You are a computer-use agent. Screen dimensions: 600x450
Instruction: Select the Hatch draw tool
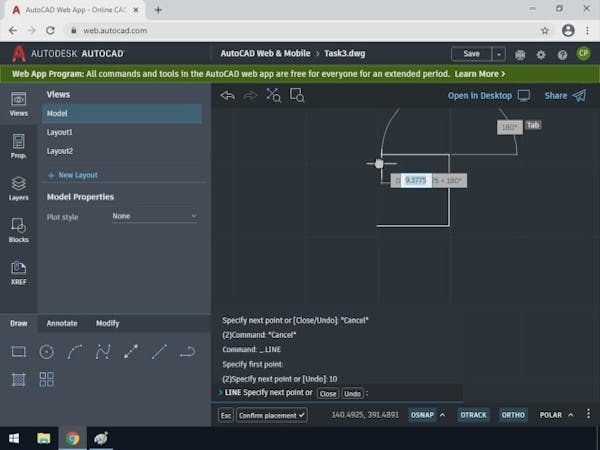tap(18, 380)
